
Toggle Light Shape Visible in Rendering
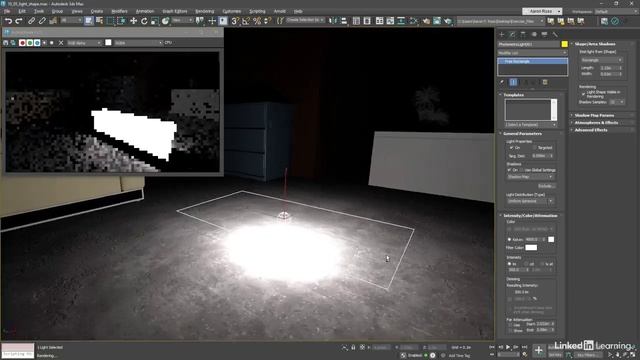point(583,94)
